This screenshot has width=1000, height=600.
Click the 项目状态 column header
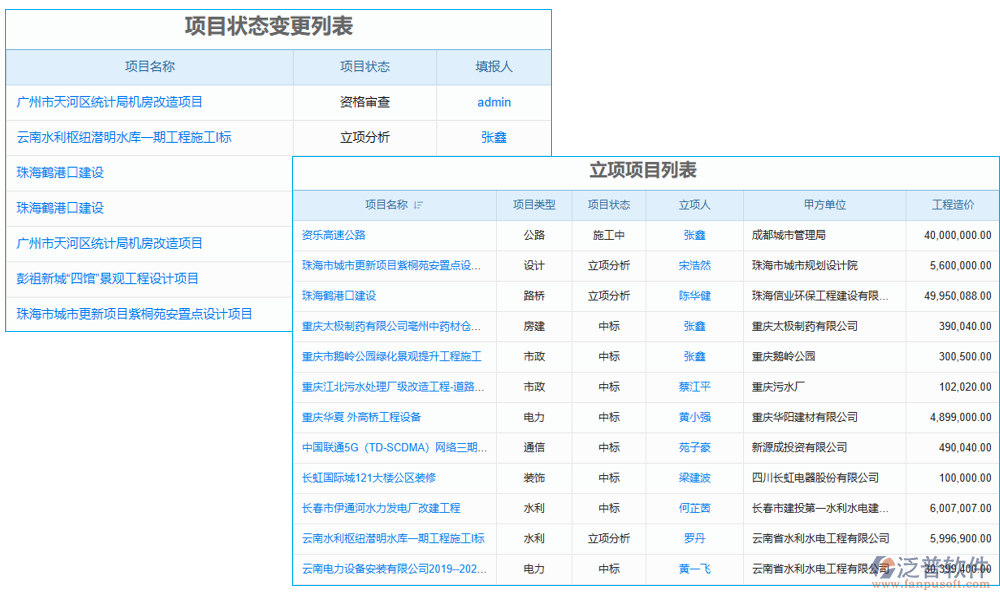(x=610, y=205)
